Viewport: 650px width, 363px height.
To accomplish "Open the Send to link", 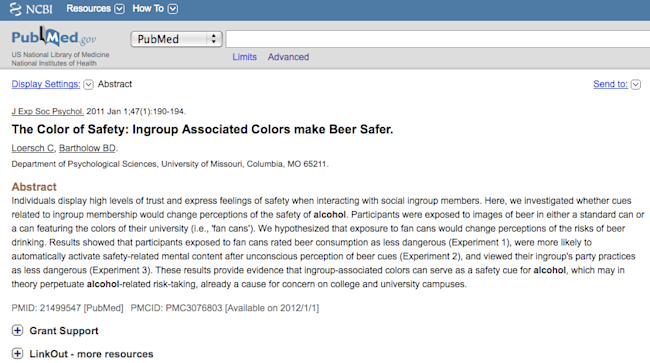I will [610, 84].
